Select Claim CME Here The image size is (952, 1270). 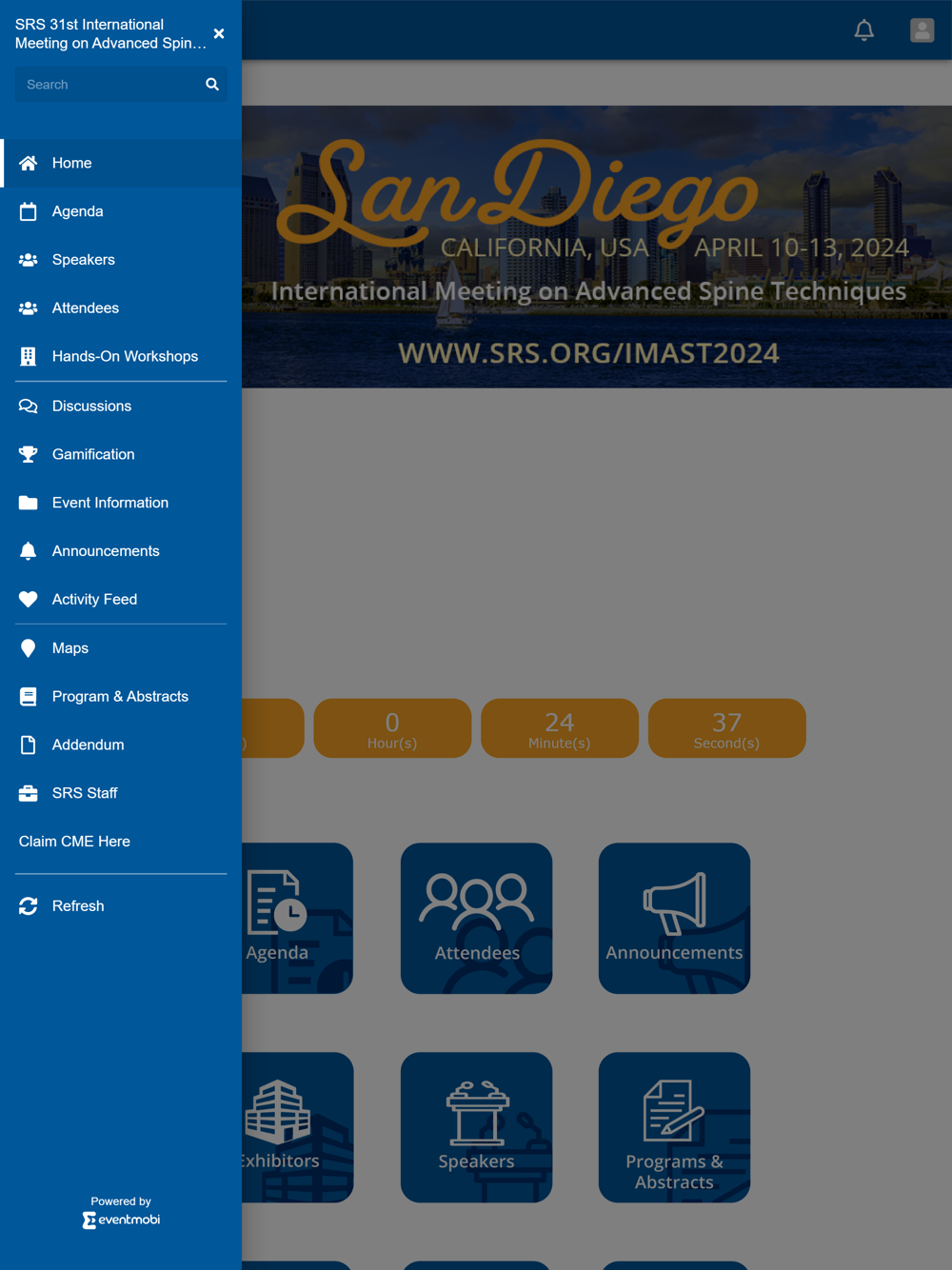[74, 842]
